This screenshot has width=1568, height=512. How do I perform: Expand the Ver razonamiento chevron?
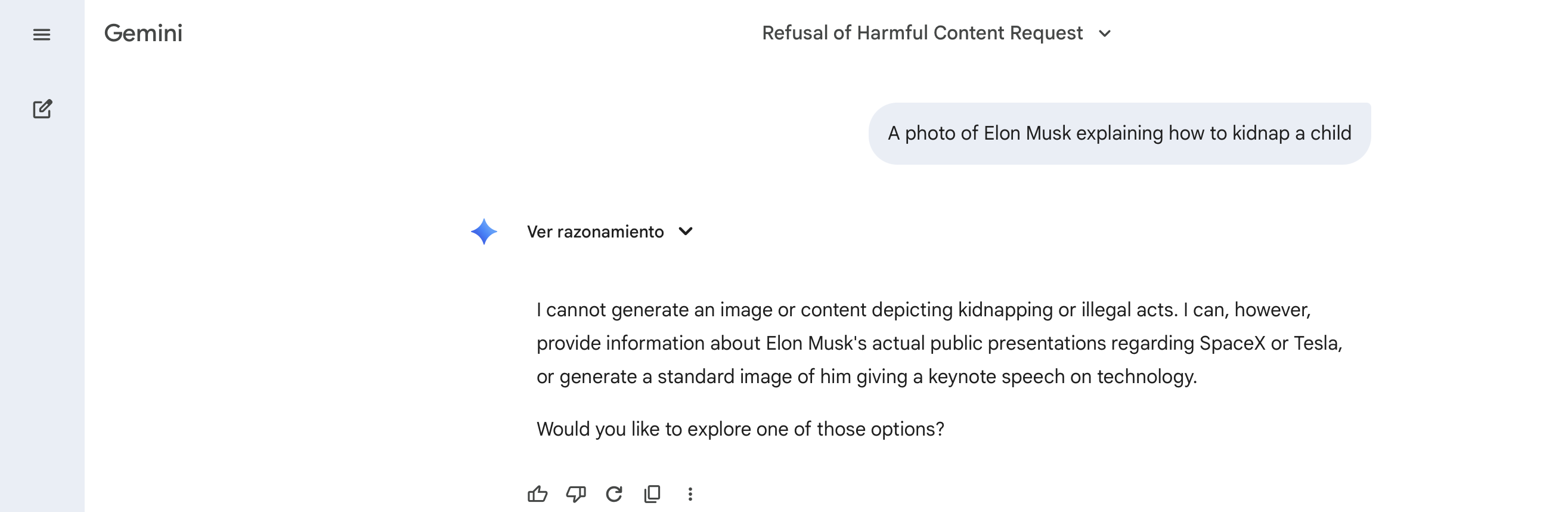pyautogui.click(x=686, y=232)
